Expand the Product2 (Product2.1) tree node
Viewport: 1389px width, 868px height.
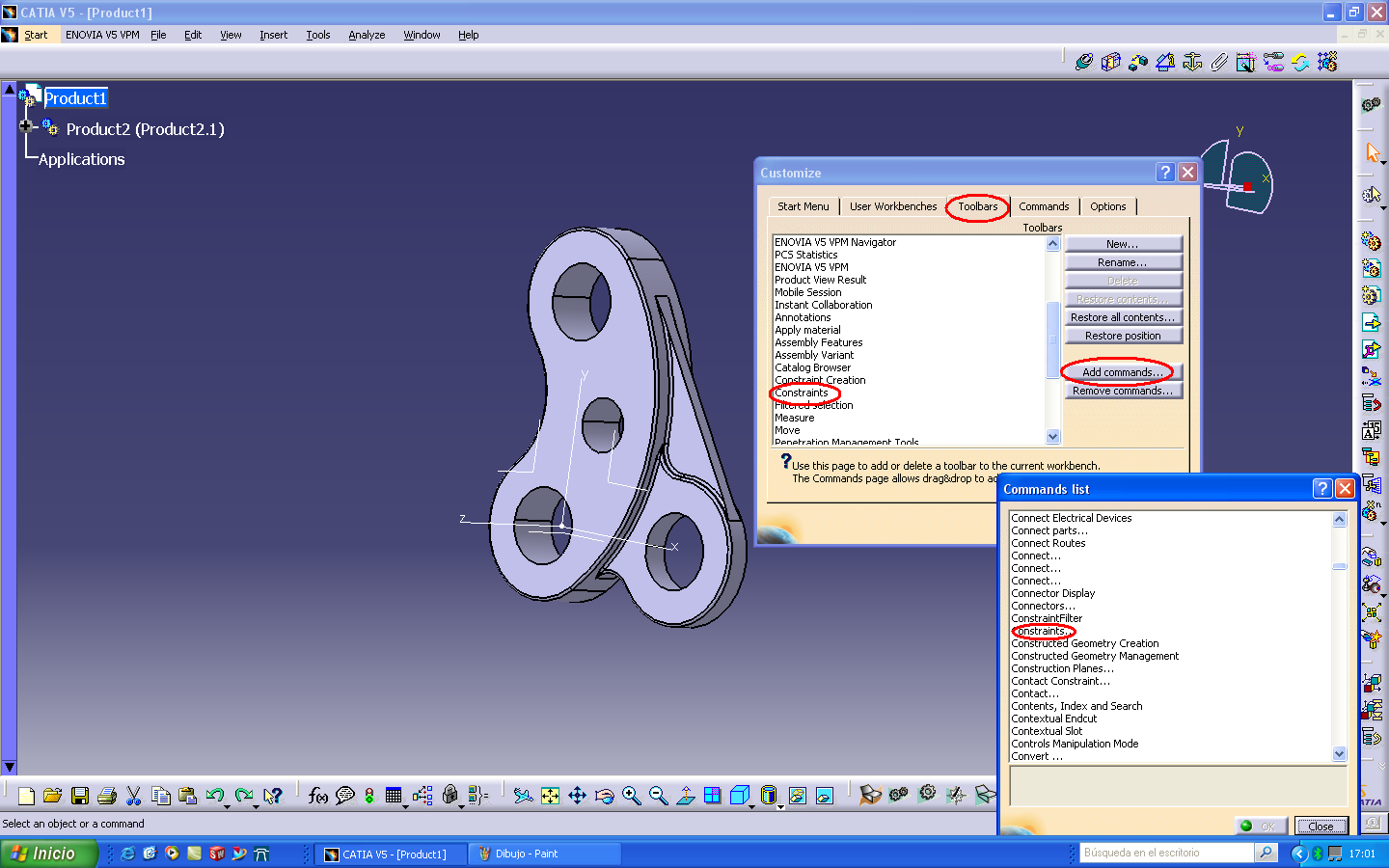click(x=26, y=126)
